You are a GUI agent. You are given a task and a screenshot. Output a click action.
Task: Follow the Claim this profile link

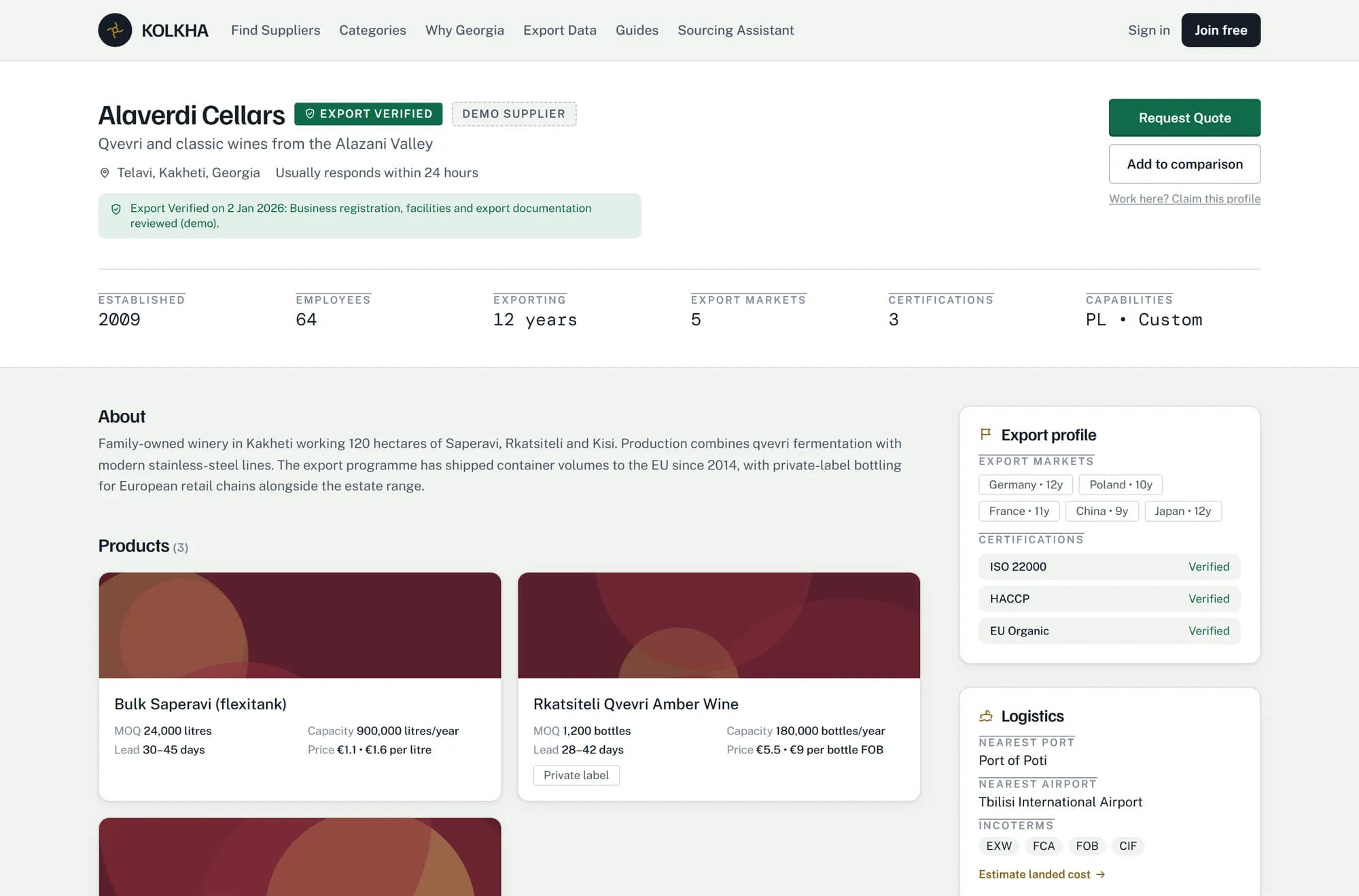tap(1184, 198)
